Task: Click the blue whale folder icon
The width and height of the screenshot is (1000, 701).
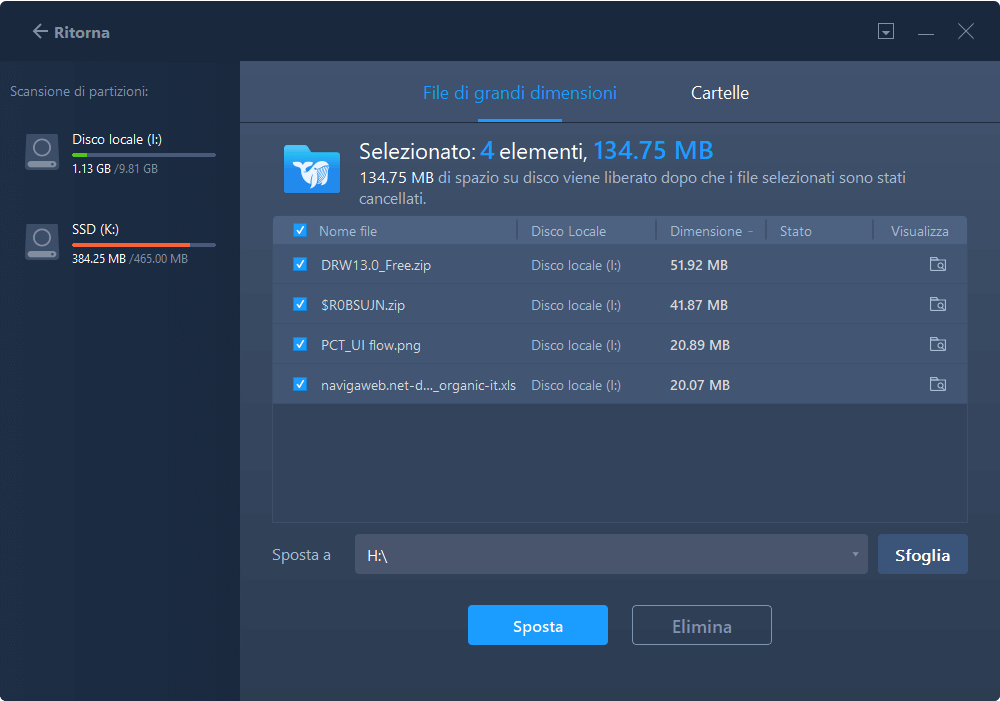Action: click(312, 169)
